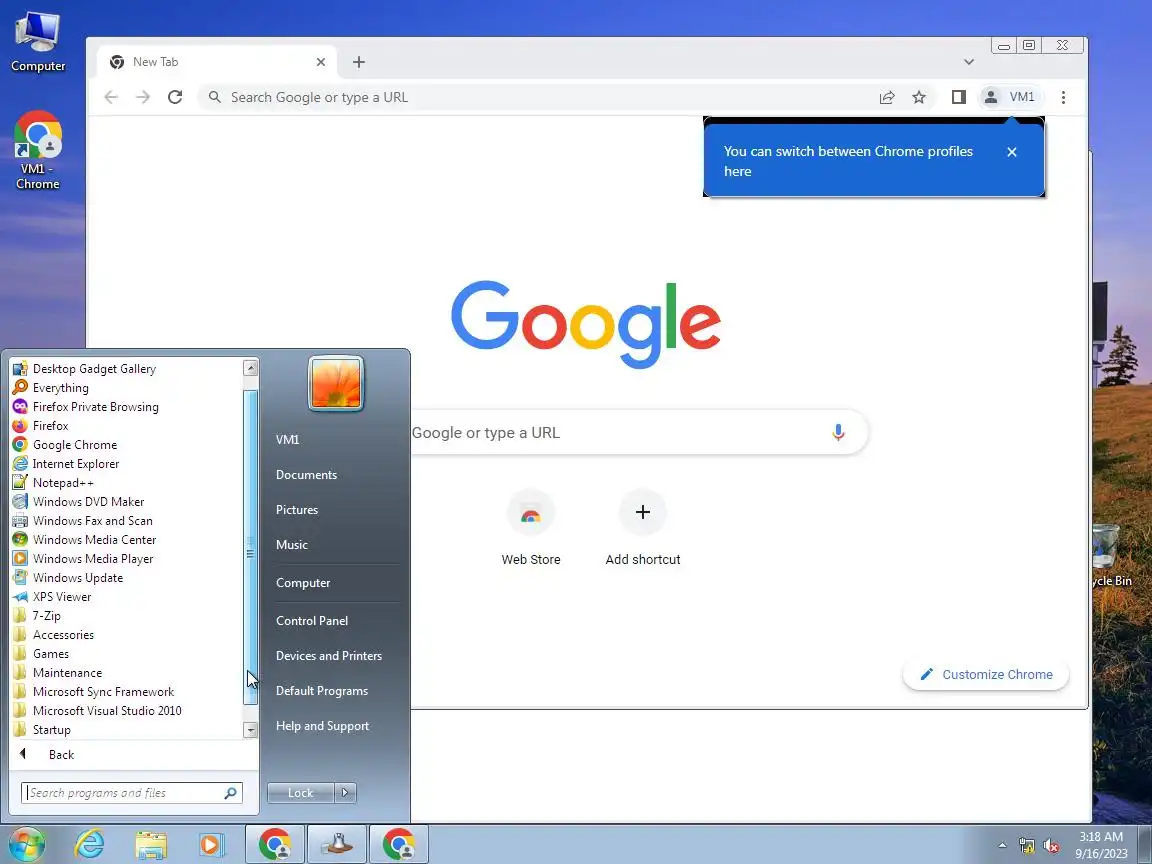Click the muted volume tray icon
1152x864 pixels.
(x=1051, y=846)
